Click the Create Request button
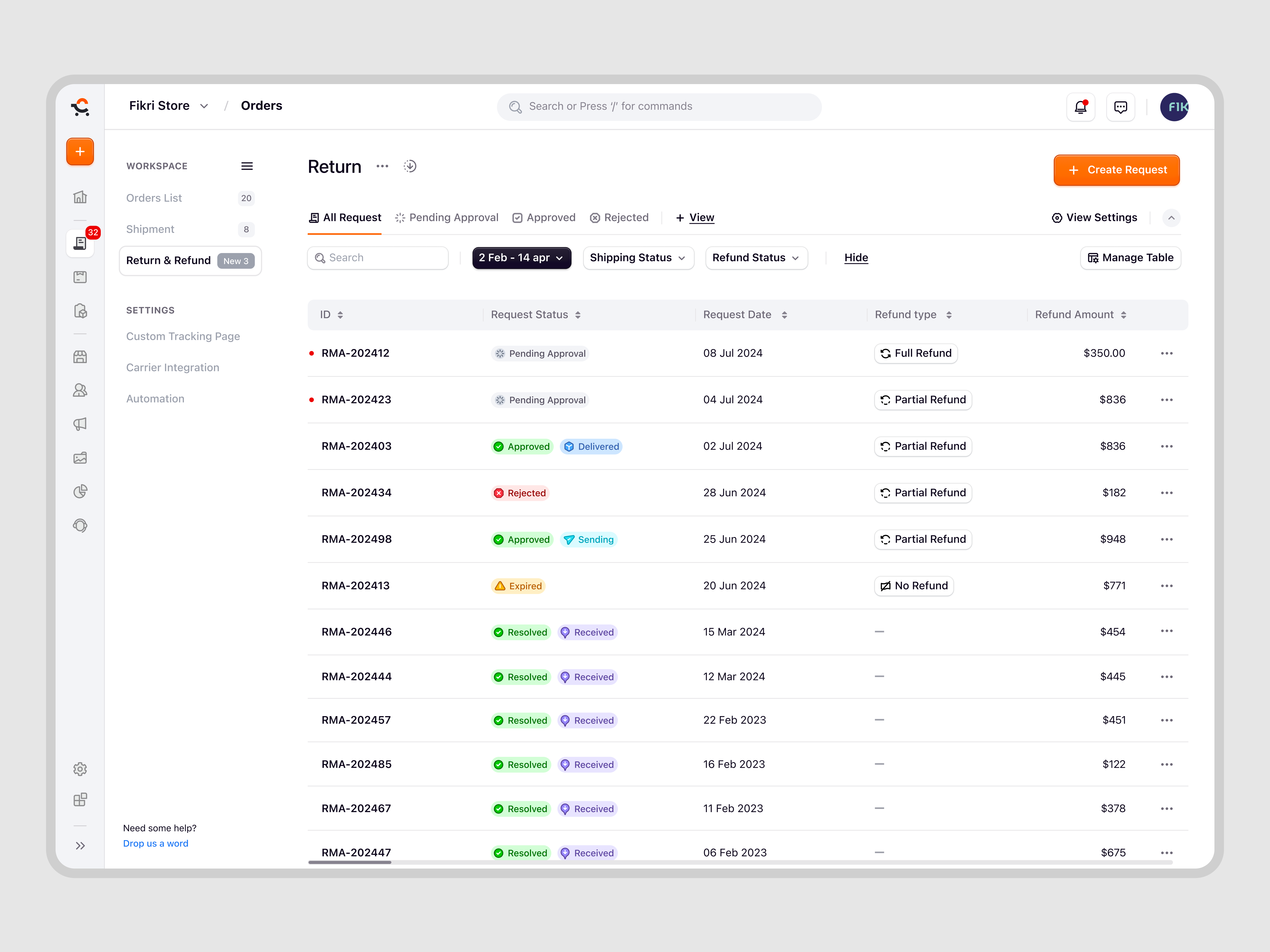The image size is (1270, 952). pos(1116,170)
